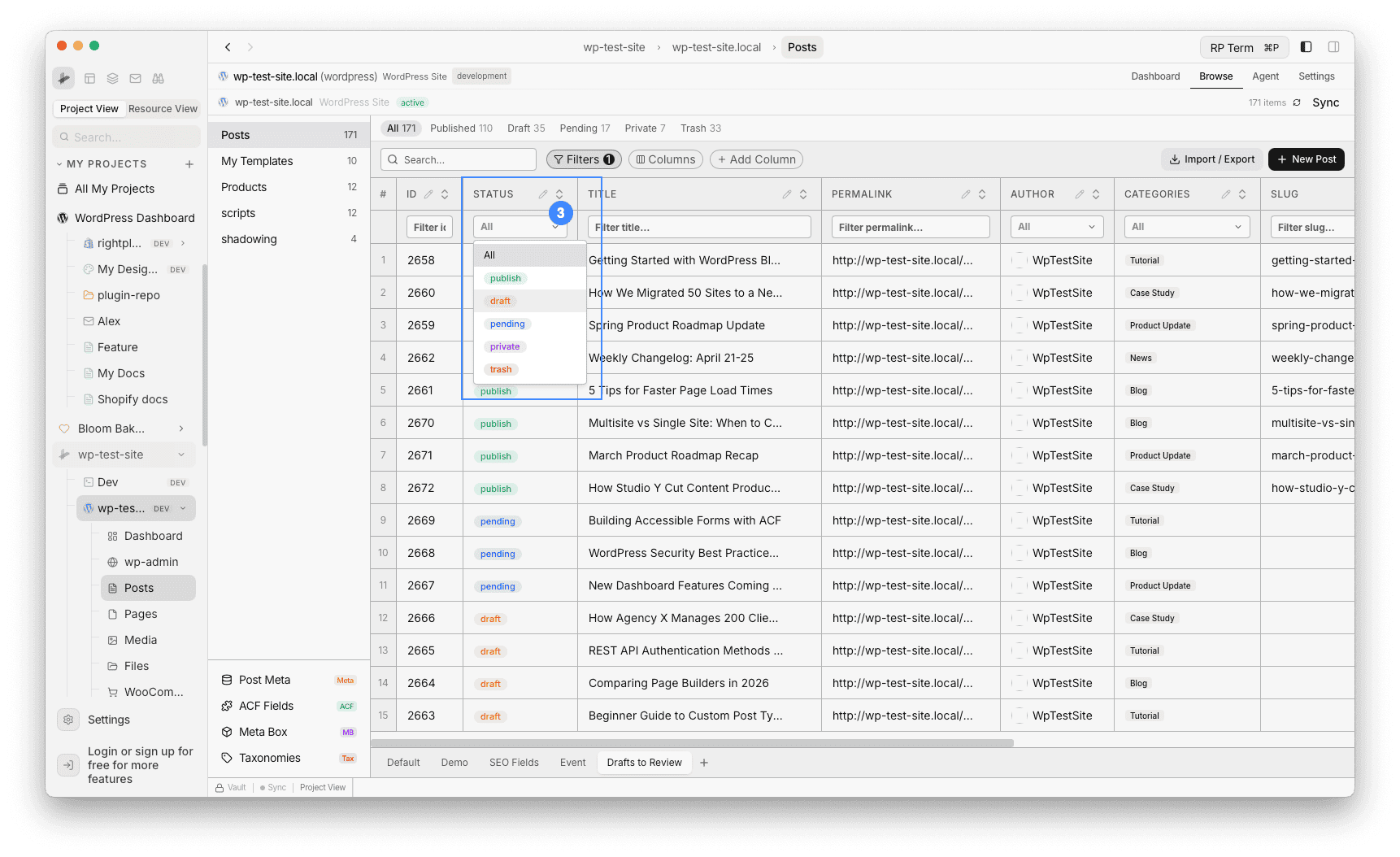
Task: Collapse the MY PROJECTS section
Action: [x=59, y=164]
